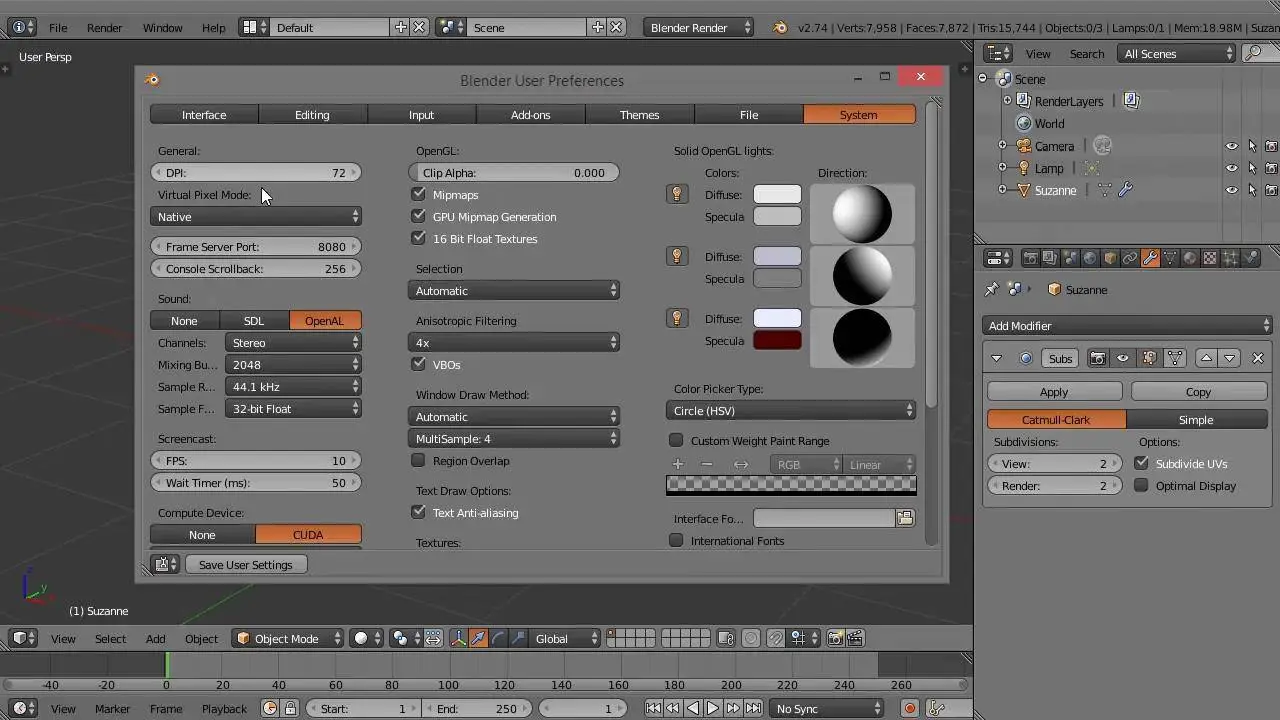
Task: Open the Object Mode selector
Action: coord(288,638)
